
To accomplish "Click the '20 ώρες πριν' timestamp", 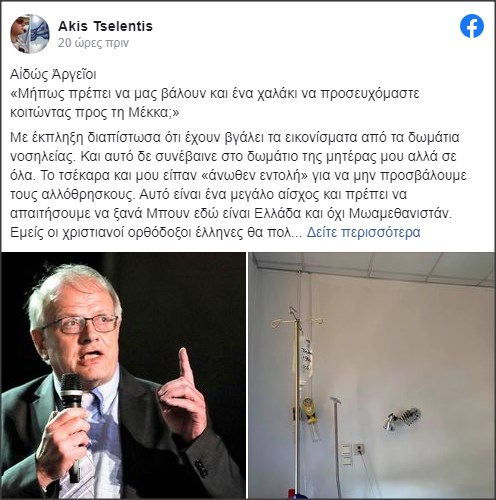I will coord(93,43).
